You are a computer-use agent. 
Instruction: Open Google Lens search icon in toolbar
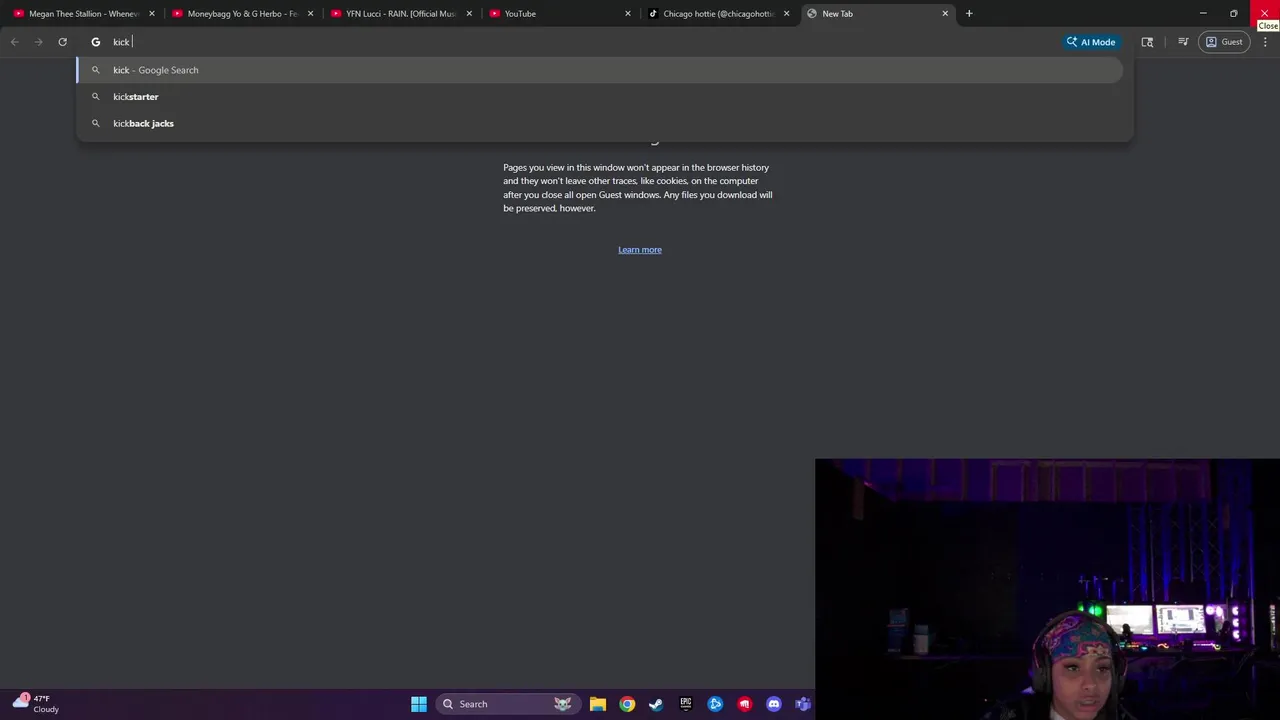pyautogui.click(x=1147, y=42)
